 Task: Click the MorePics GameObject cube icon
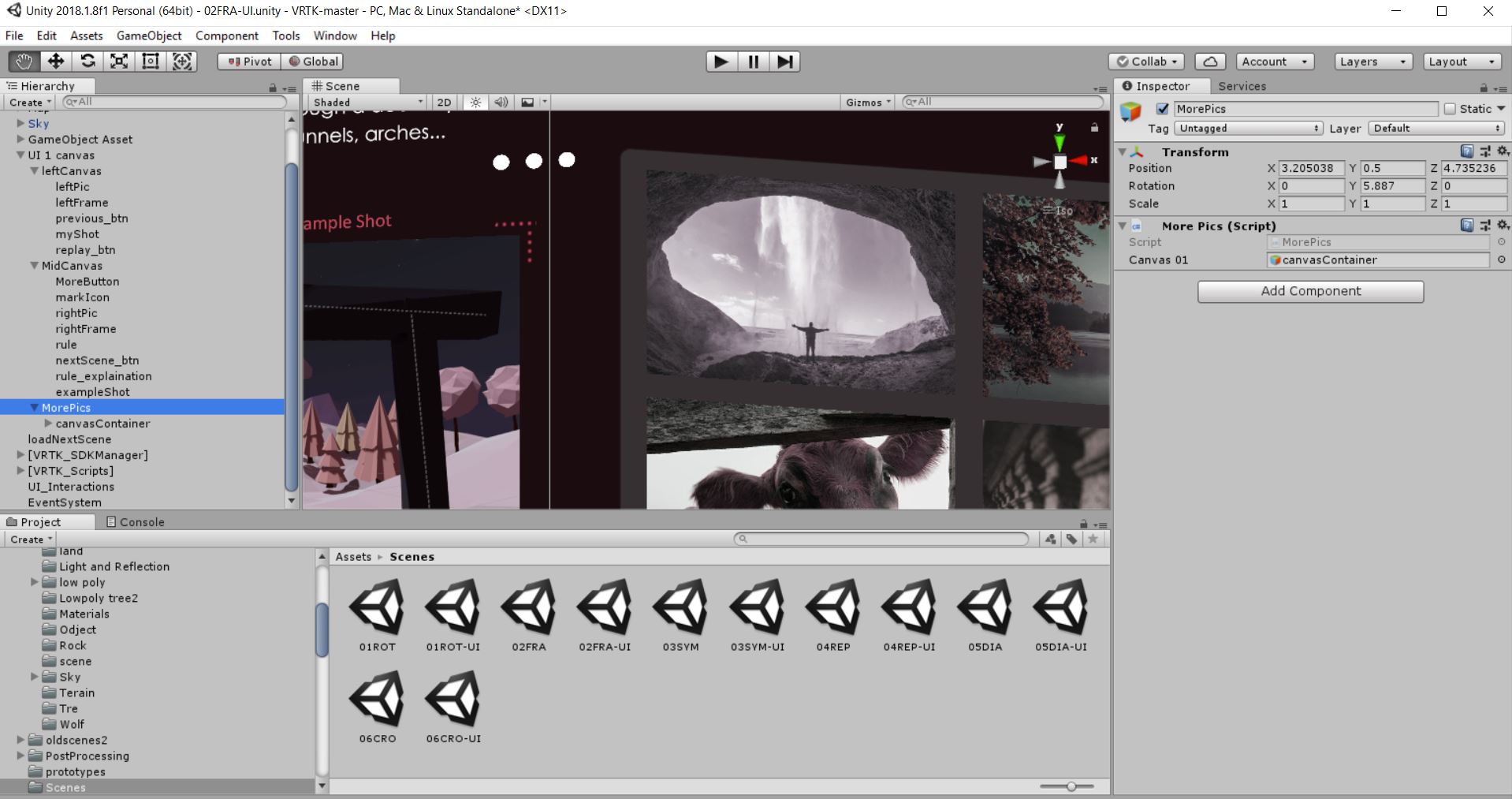point(1131,111)
